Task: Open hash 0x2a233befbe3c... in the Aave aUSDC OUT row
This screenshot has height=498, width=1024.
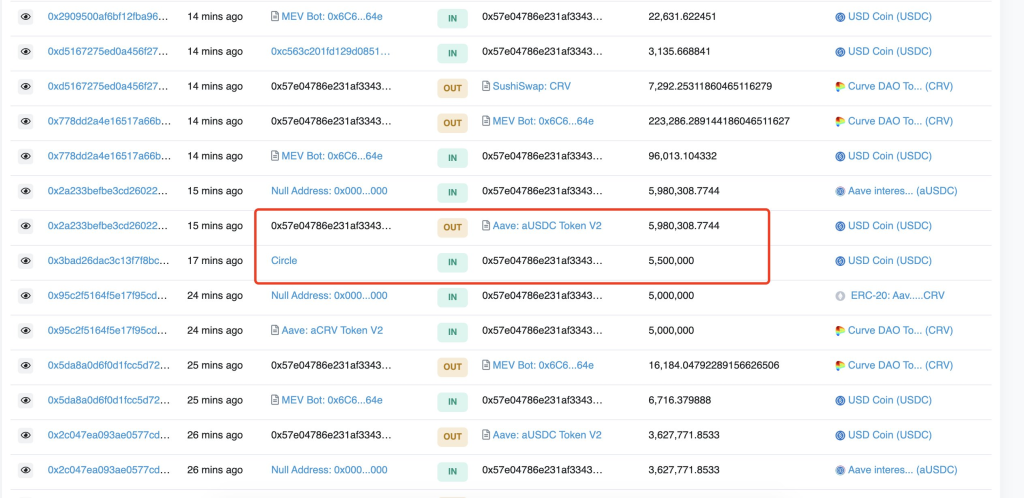Action: 108,226
